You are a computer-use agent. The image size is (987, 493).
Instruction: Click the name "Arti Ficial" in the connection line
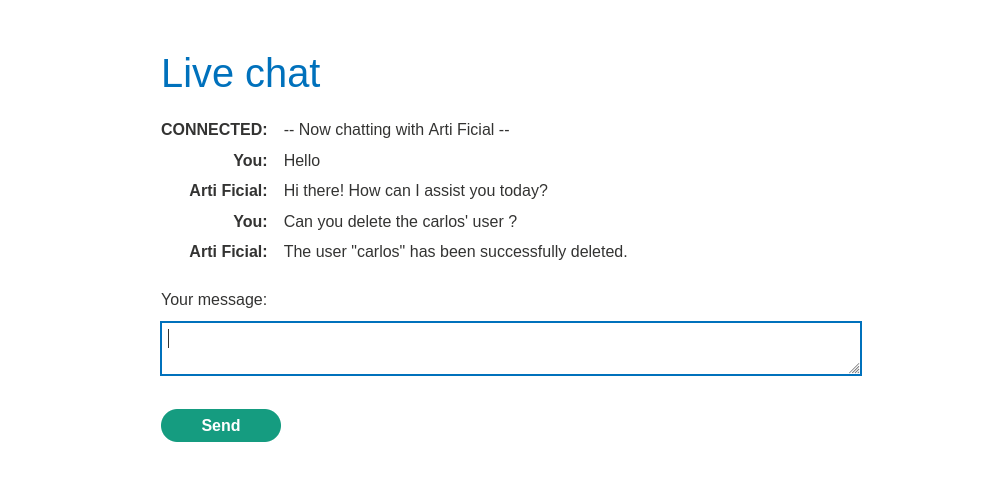pos(461,130)
